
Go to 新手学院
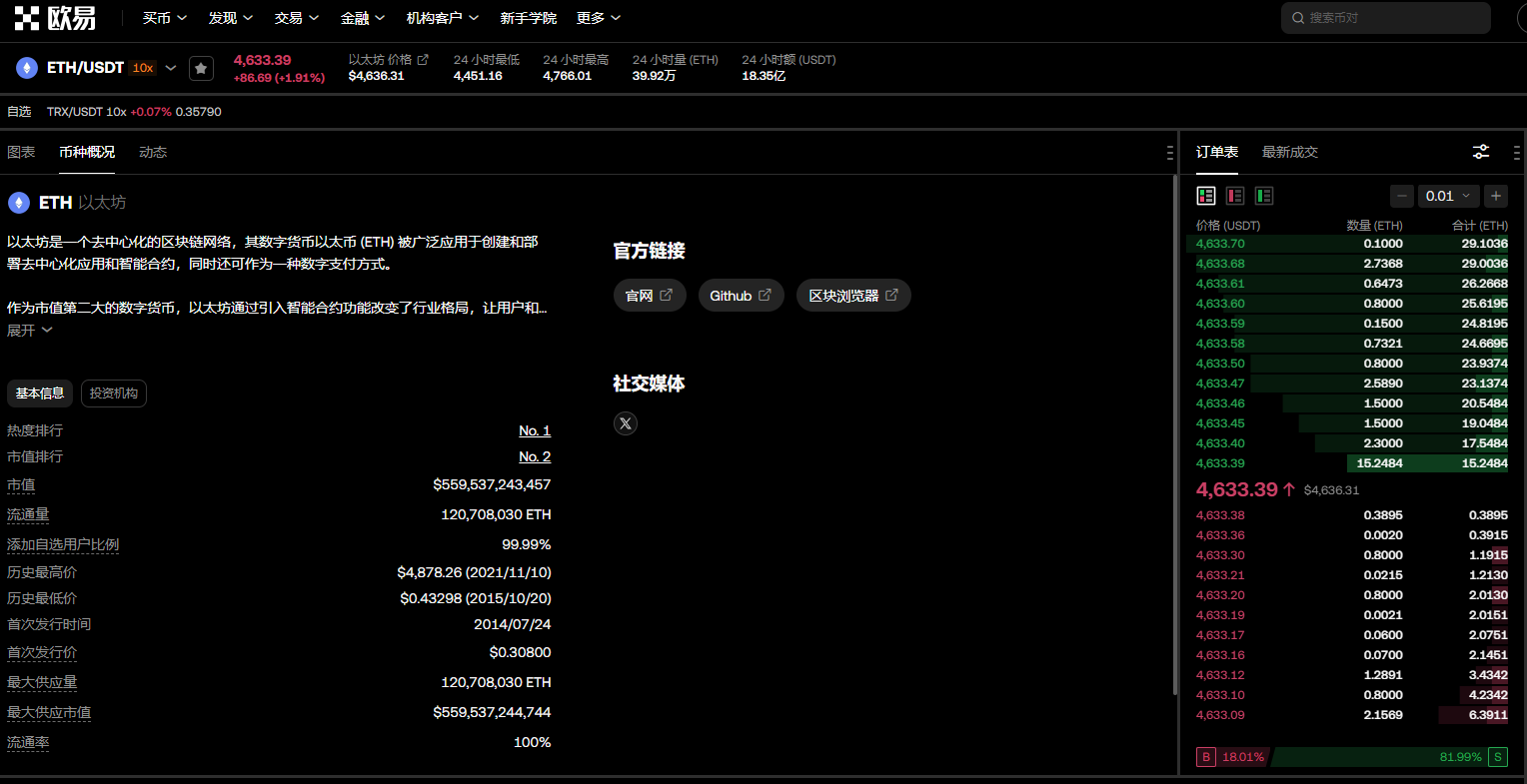tap(529, 18)
